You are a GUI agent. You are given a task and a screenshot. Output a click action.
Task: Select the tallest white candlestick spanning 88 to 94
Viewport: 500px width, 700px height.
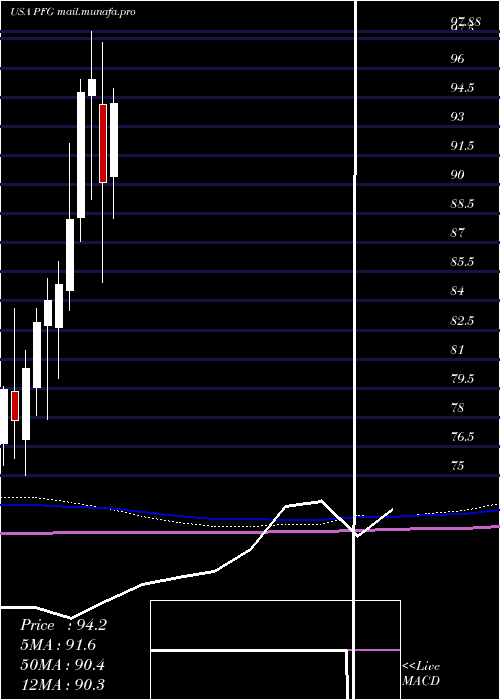pyautogui.click(x=81, y=155)
